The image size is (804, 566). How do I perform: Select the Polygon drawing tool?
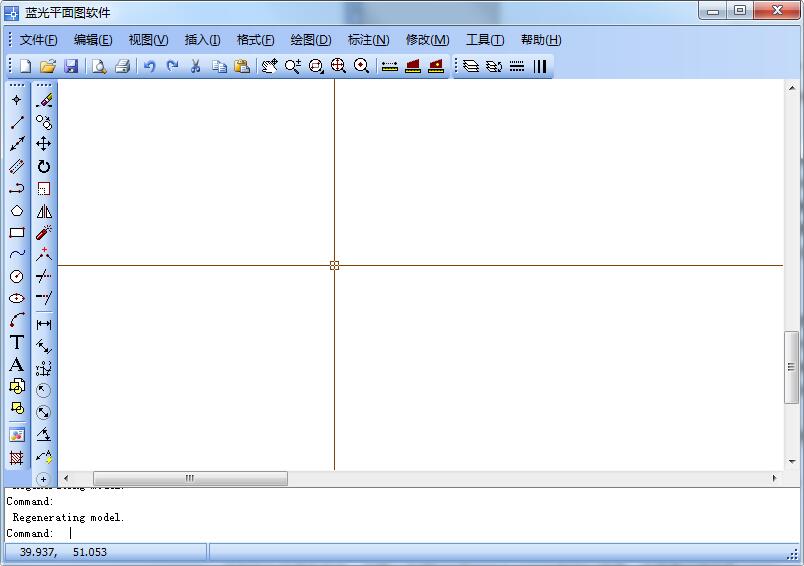(x=16, y=211)
